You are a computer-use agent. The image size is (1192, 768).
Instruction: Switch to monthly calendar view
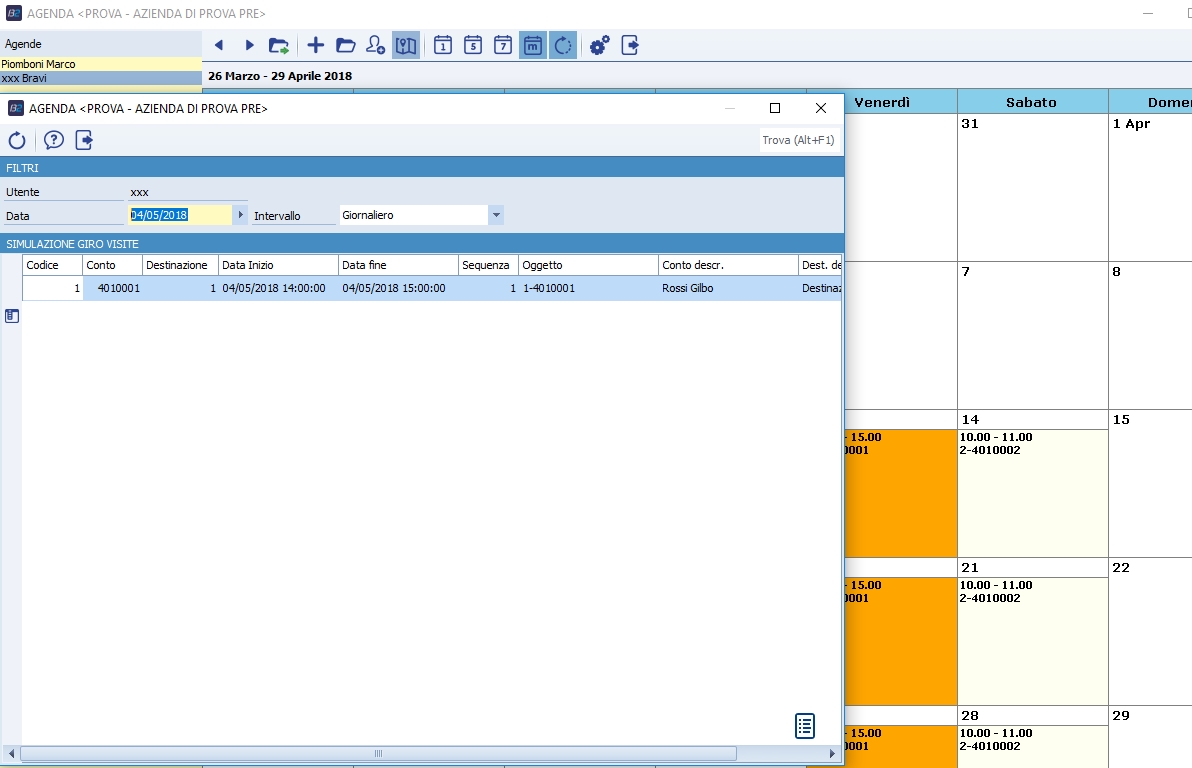[x=533, y=46]
